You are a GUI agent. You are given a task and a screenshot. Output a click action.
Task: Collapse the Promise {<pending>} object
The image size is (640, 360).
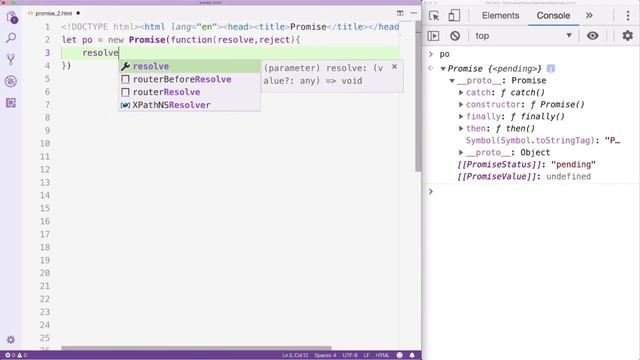point(443,69)
